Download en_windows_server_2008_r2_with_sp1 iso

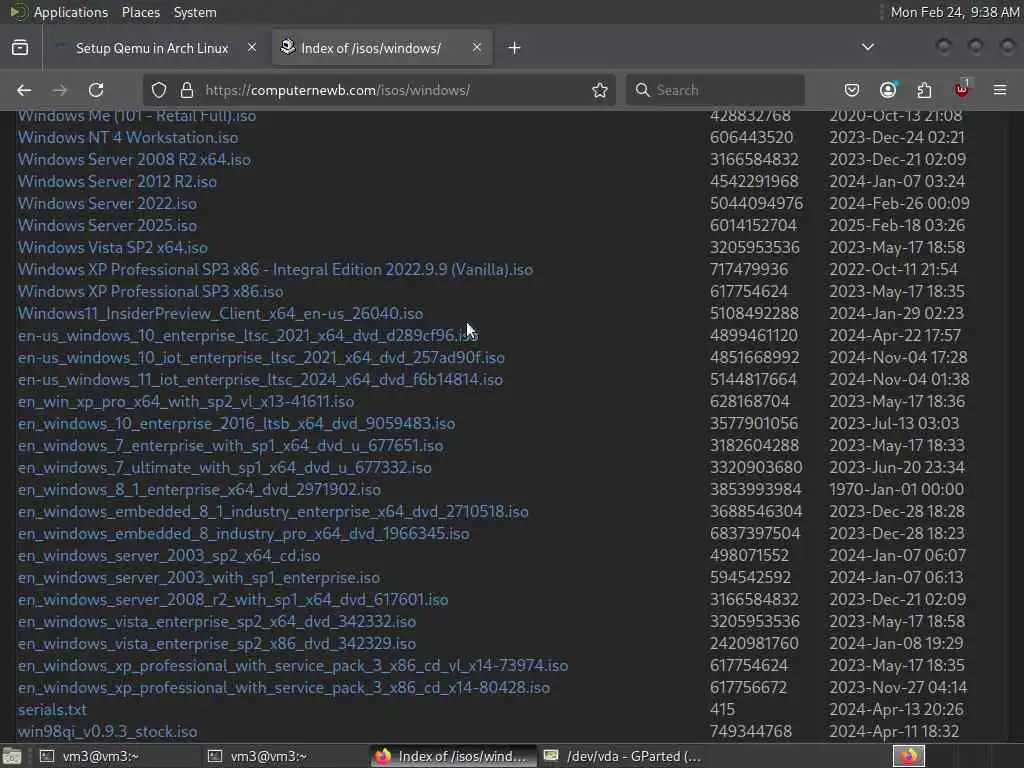pyautogui.click(x=233, y=600)
